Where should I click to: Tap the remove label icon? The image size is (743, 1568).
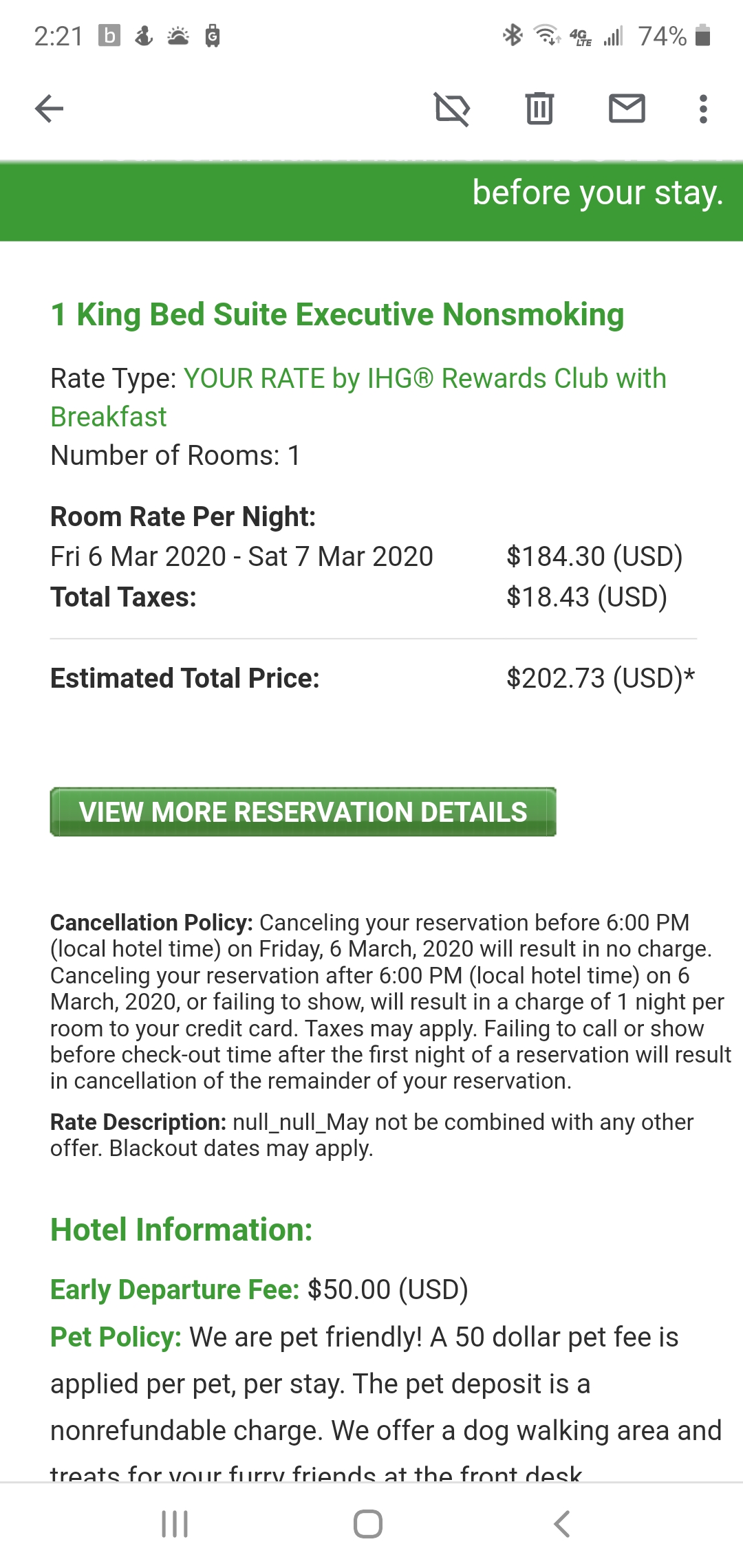452,109
